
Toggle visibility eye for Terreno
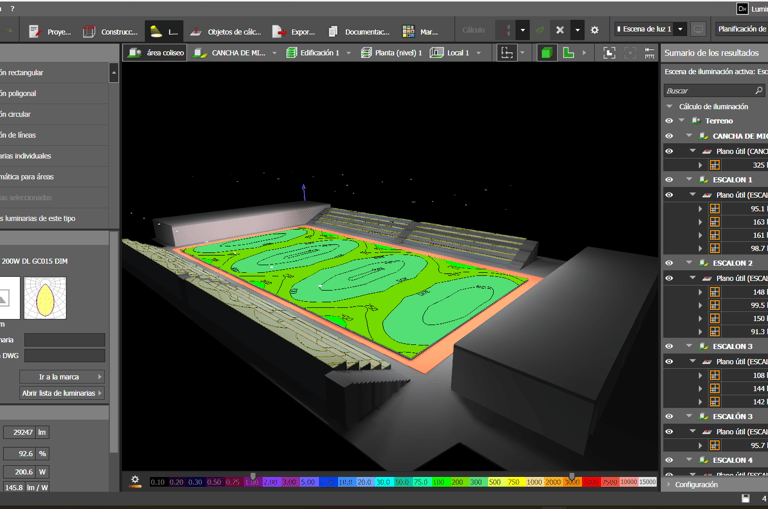(669, 121)
